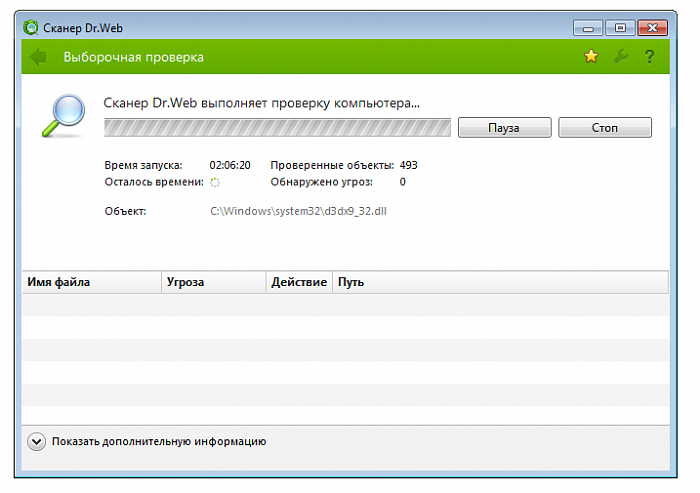Click the striped scan progress bar
The image size is (700, 493).
click(x=277, y=128)
